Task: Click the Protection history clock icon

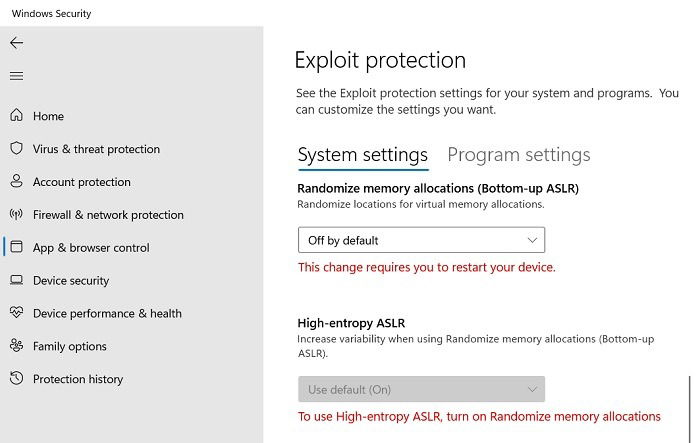Action: 17,378
